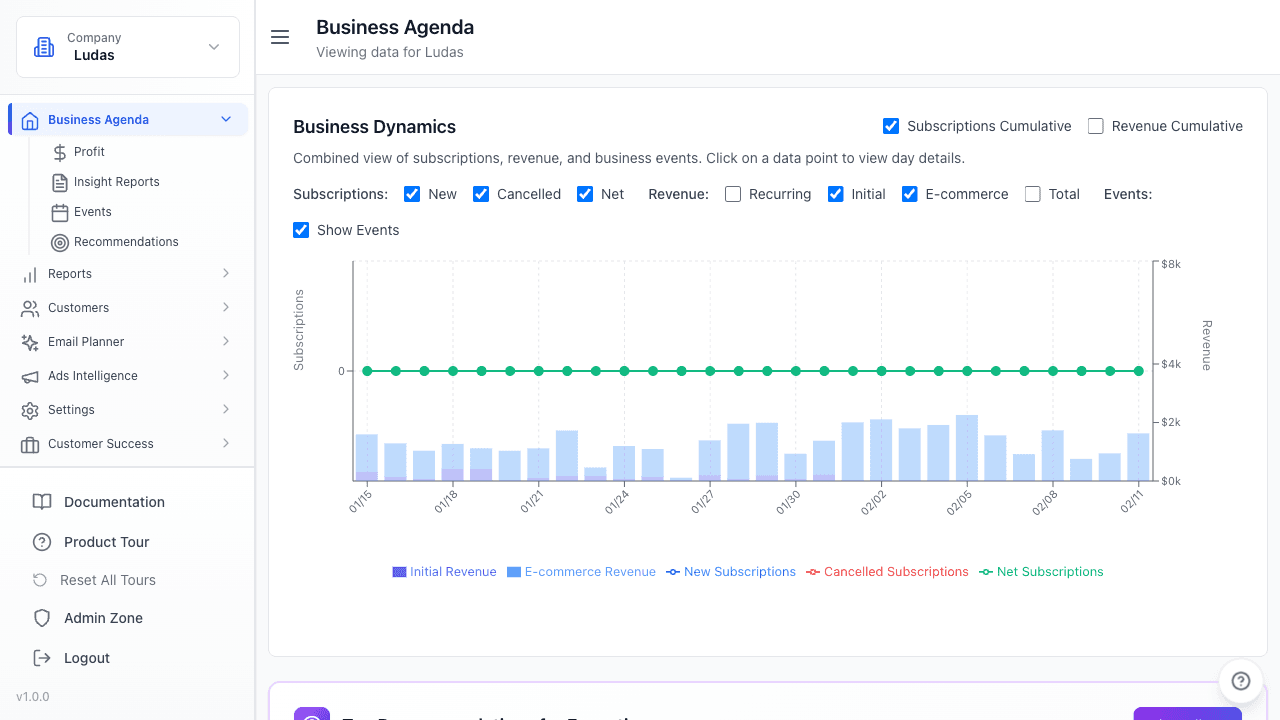The image size is (1280, 720).
Task: Click the Logout link
Action: (85, 657)
